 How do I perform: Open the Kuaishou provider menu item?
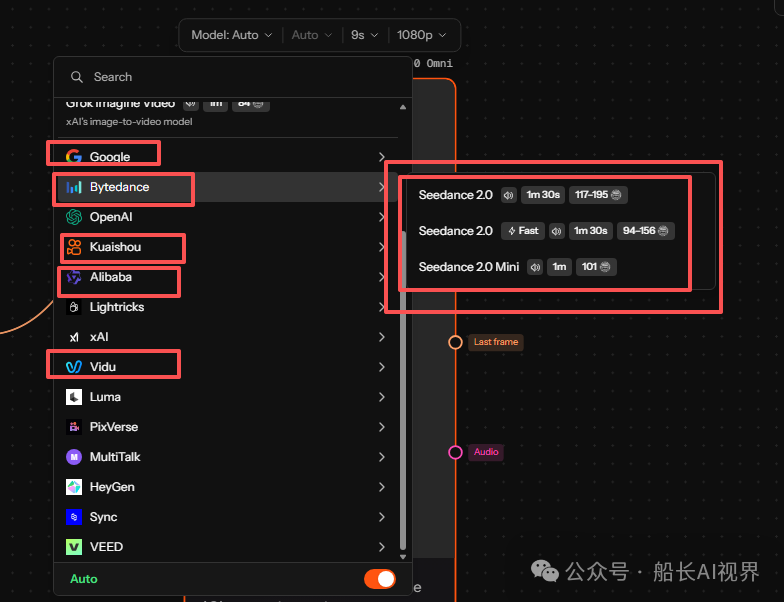[x=228, y=247]
